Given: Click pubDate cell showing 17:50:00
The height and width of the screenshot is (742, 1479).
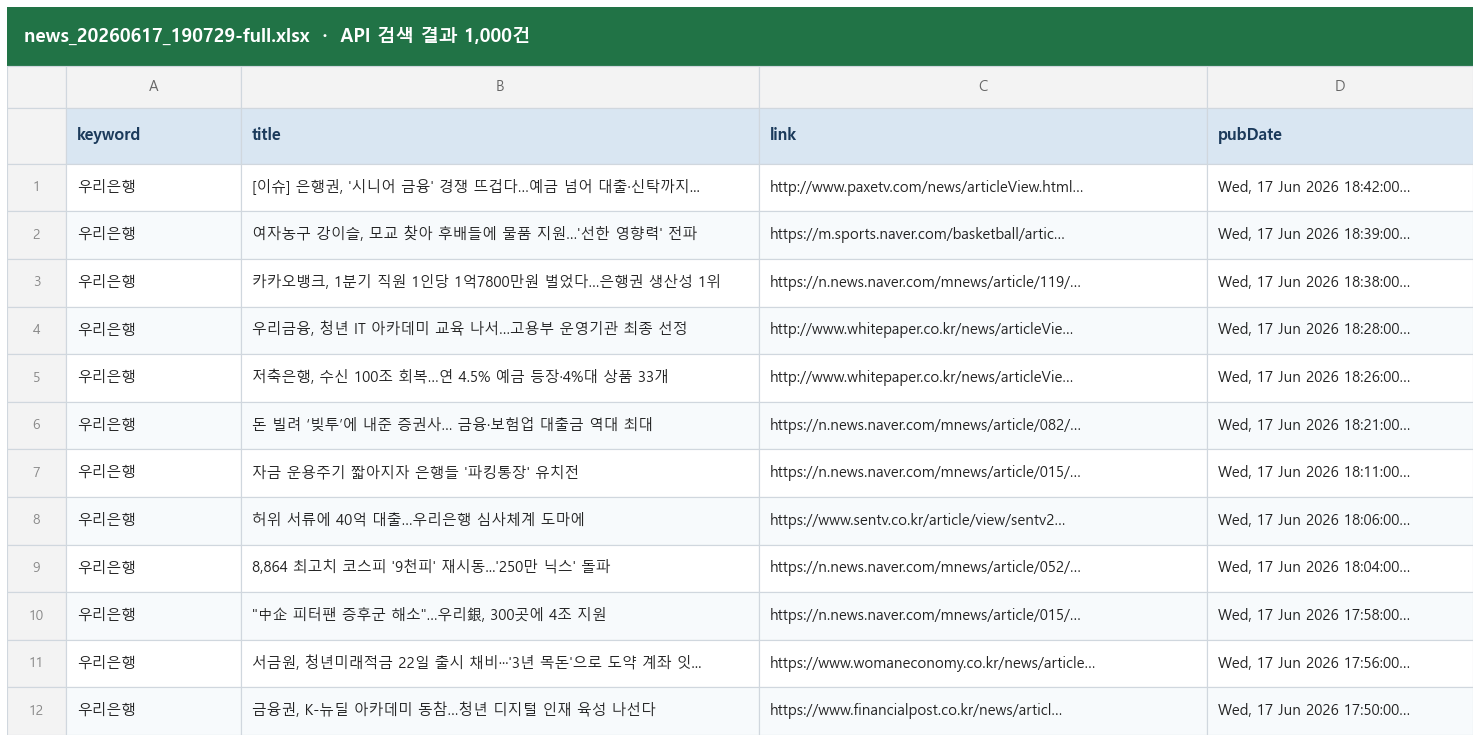Looking at the screenshot, I should [x=1340, y=710].
